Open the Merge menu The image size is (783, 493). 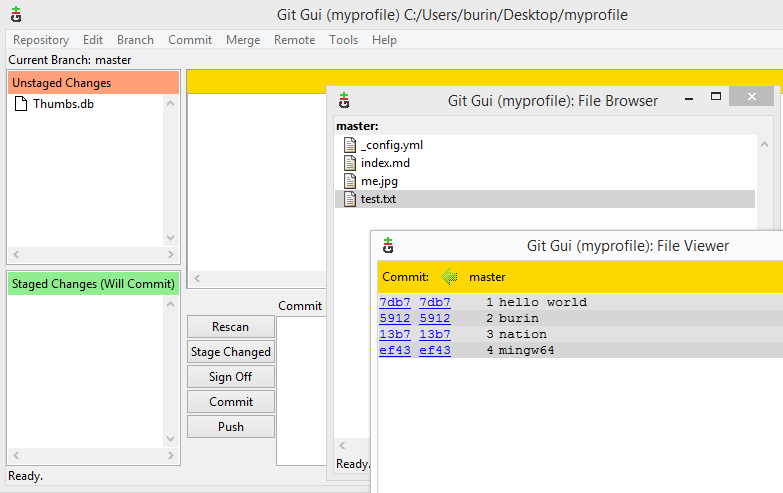[x=243, y=40]
